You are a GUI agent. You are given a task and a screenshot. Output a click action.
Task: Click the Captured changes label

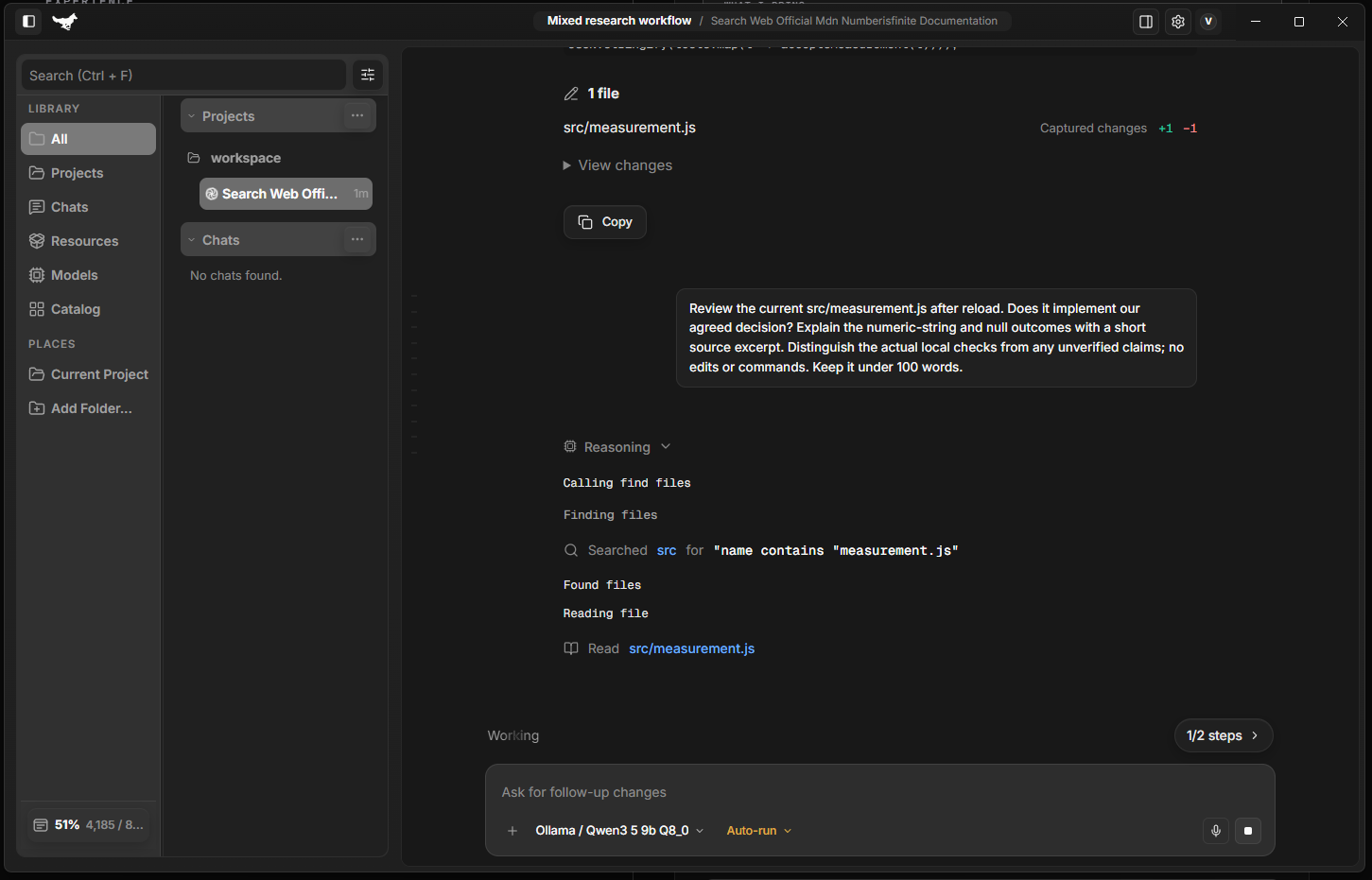pyautogui.click(x=1093, y=129)
